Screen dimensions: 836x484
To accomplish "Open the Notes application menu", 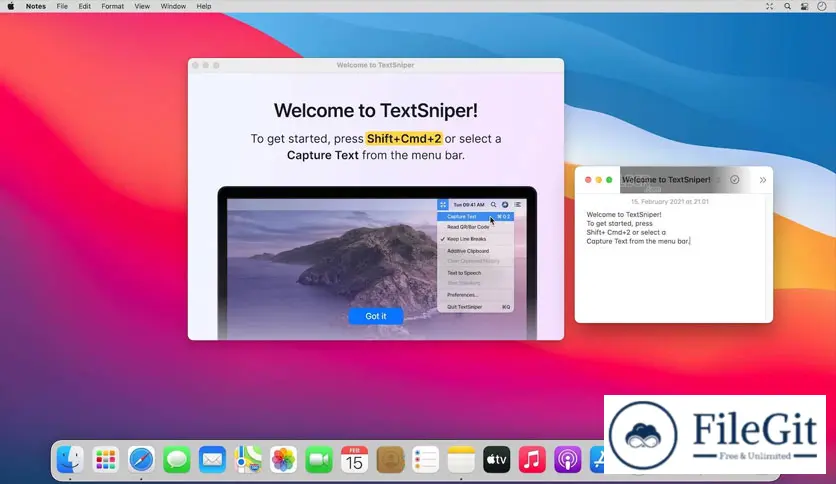I will coord(36,6).
